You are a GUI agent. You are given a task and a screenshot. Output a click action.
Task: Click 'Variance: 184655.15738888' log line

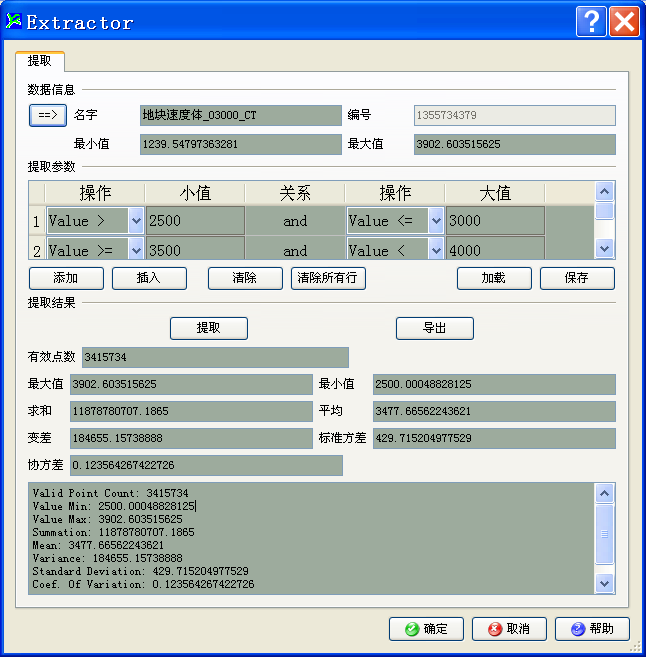point(107,558)
